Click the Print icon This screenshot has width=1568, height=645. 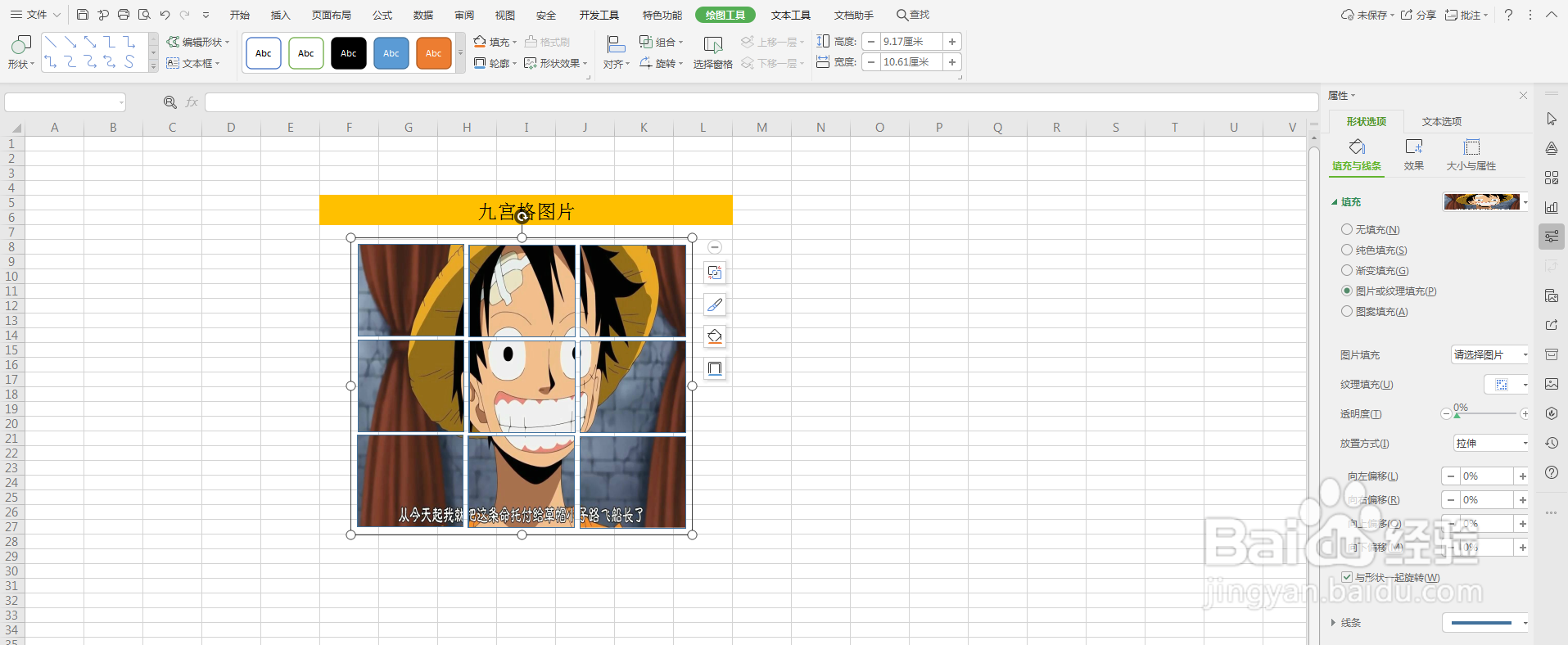(x=124, y=15)
